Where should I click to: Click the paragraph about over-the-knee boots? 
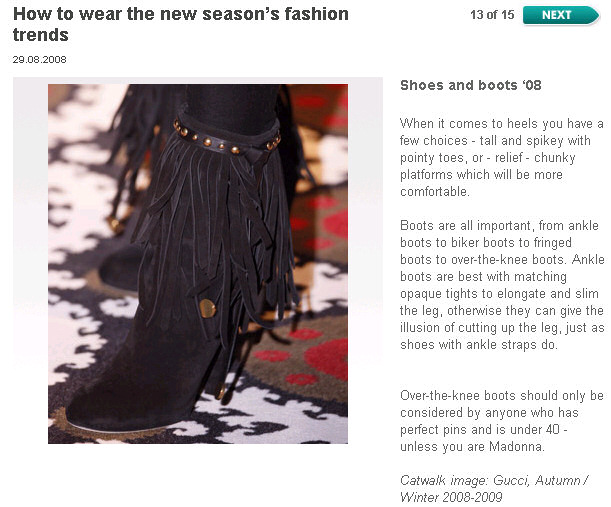coord(502,421)
